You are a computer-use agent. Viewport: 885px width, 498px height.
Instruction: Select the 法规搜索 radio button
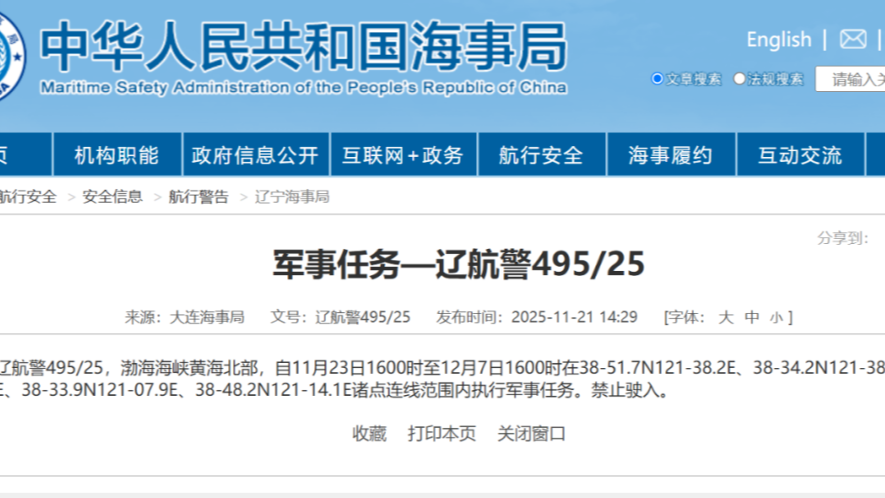click(x=739, y=78)
